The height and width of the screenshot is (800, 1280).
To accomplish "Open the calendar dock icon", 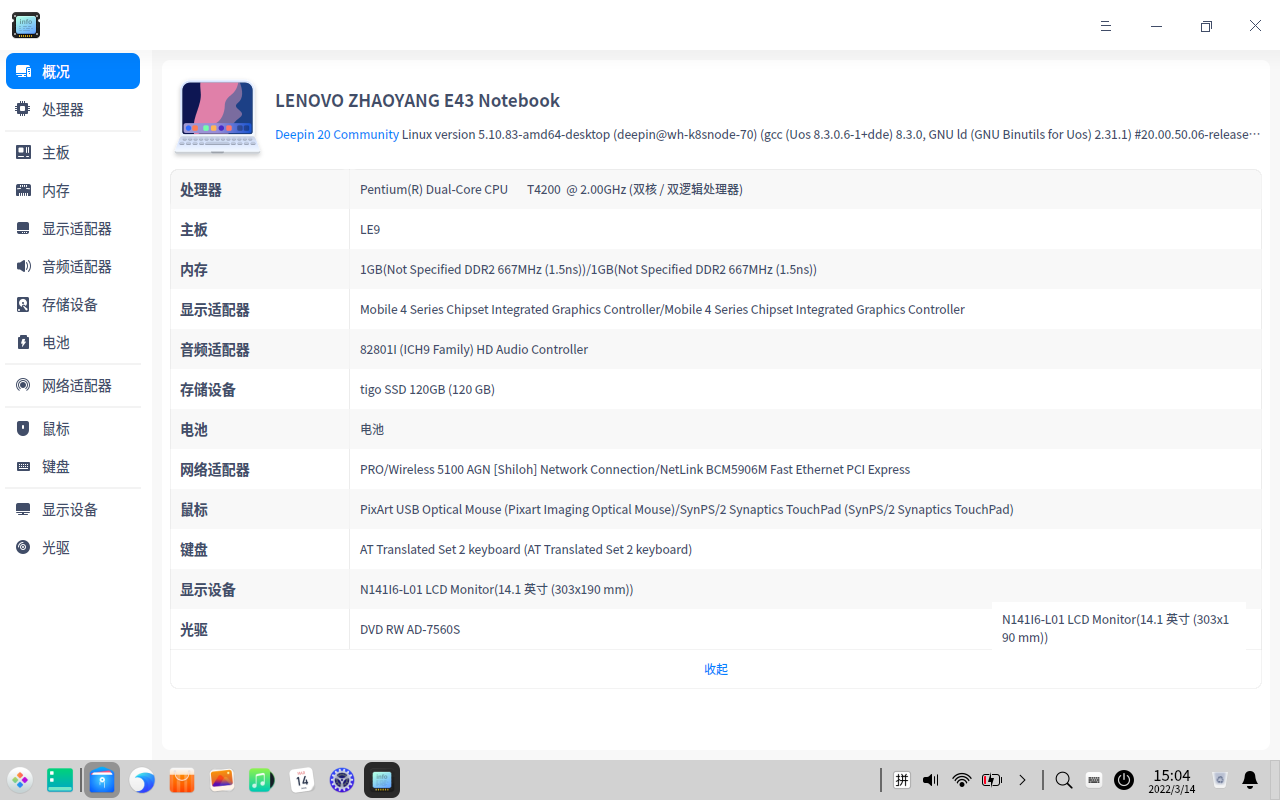I will point(302,780).
